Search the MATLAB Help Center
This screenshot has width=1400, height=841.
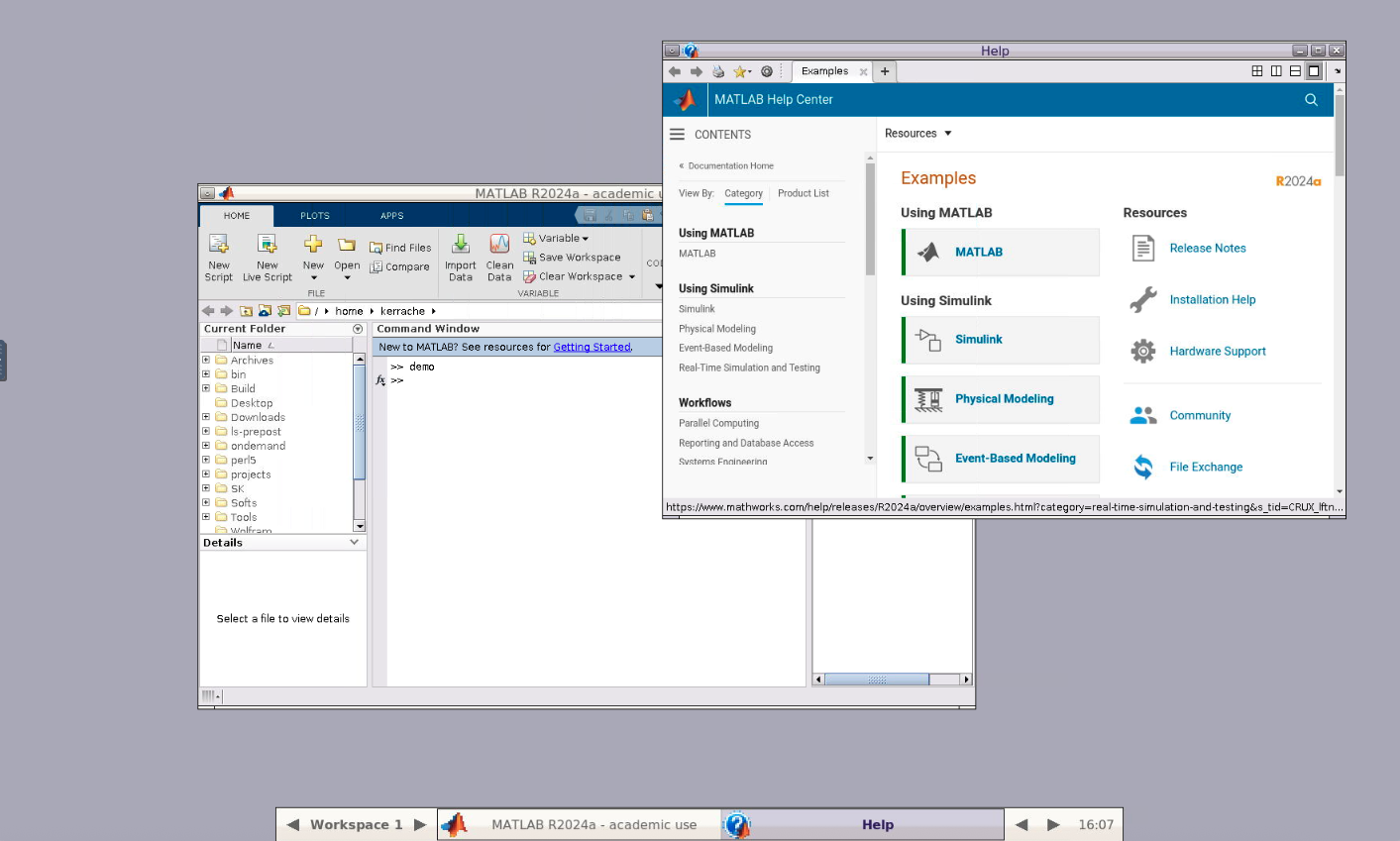tap(1311, 99)
